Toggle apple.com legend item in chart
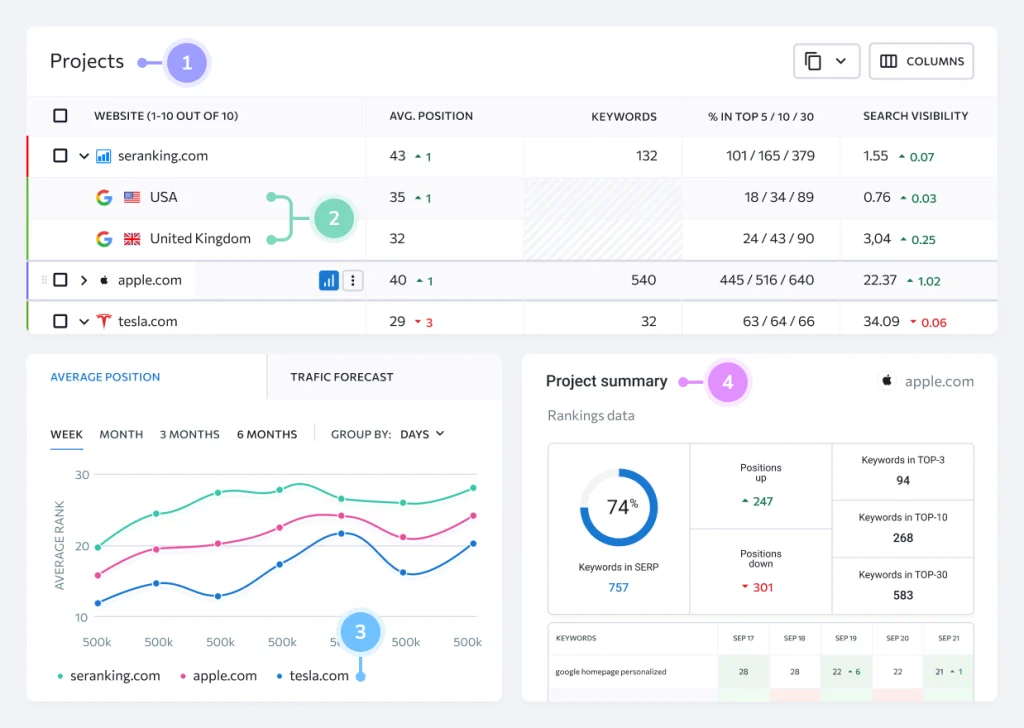 [x=219, y=676]
